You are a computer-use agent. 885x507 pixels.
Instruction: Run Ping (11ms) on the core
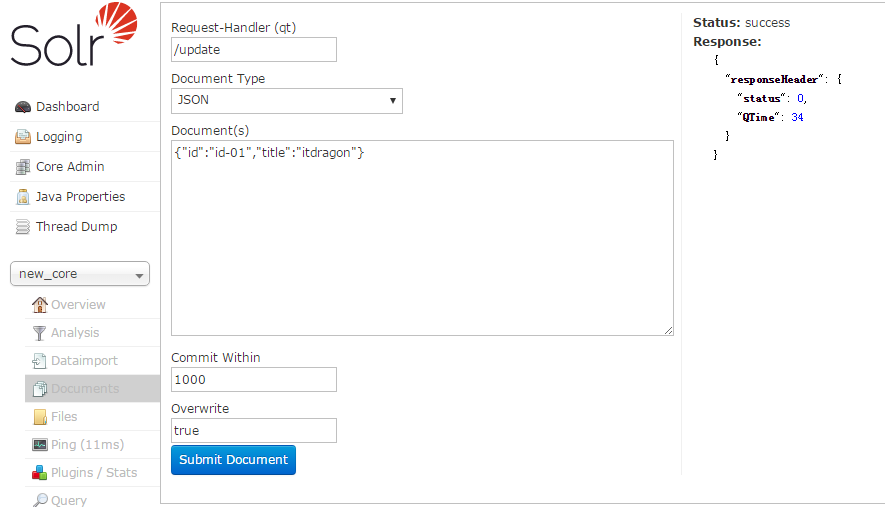pos(87,445)
